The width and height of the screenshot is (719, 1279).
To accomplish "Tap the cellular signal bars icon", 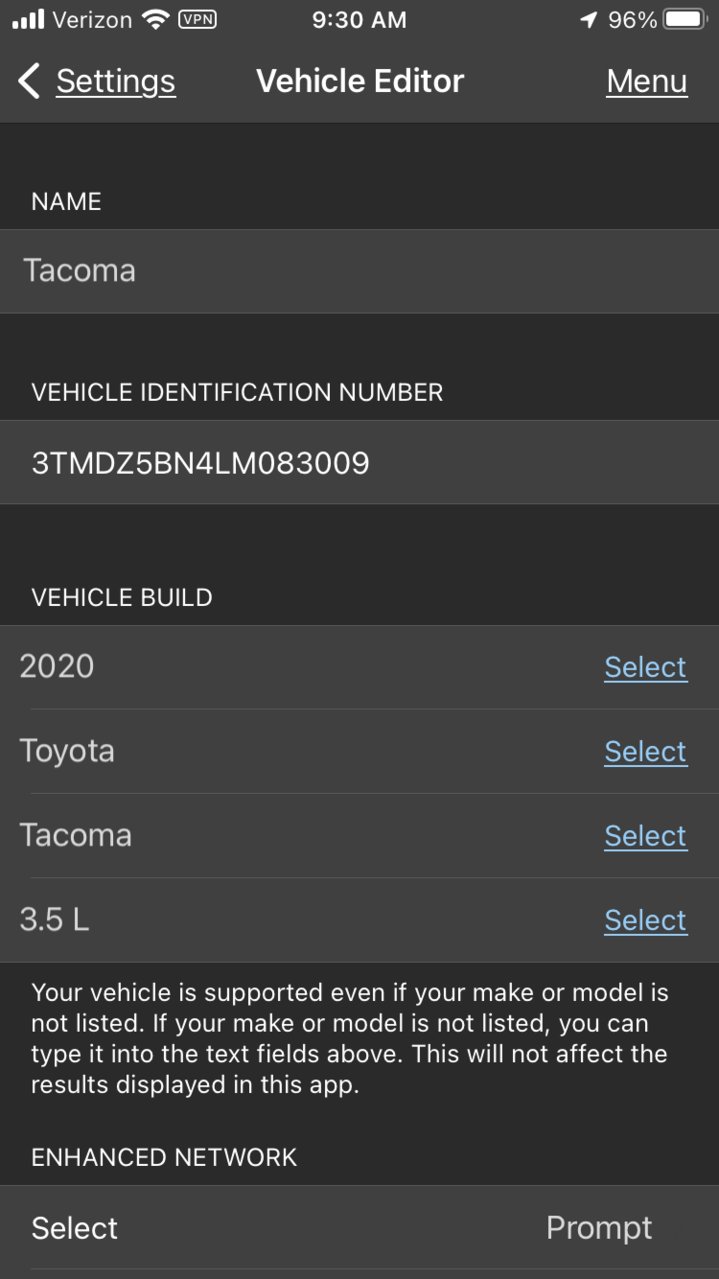I will click(28, 19).
